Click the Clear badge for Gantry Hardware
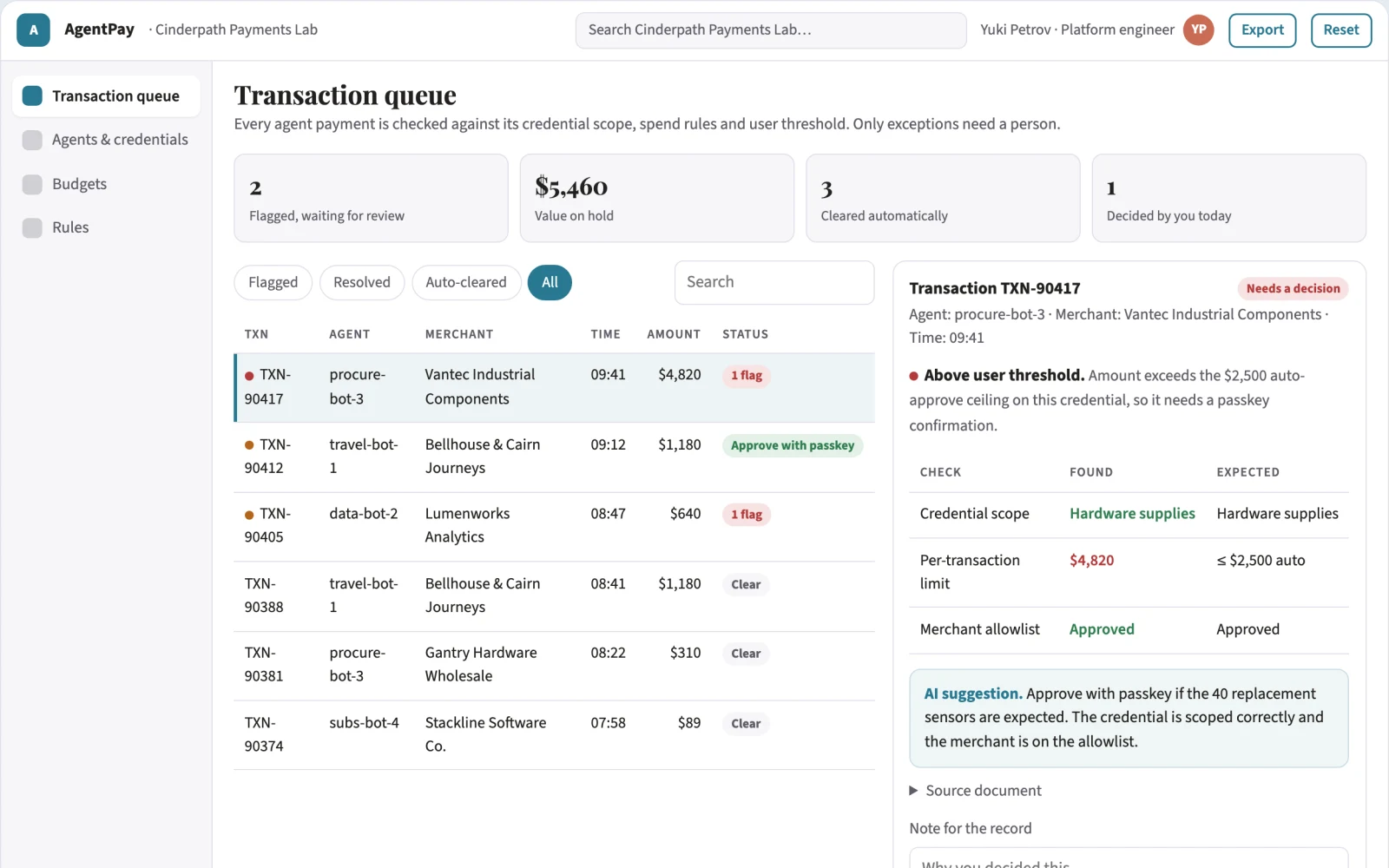Screen dimensions: 1389x868 pos(746,654)
